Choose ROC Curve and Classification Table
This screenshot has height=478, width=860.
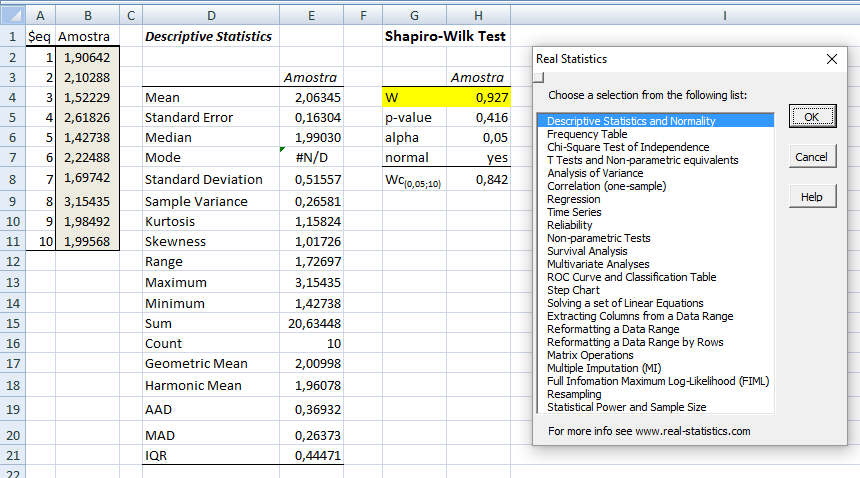tap(655, 277)
